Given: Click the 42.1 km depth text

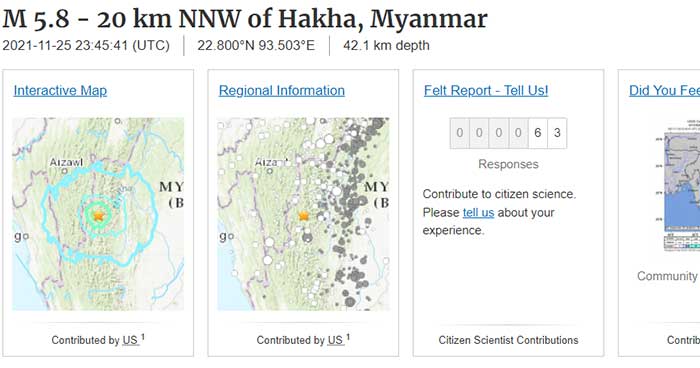Looking at the screenshot, I should pyautogui.click(x=386, y=46).
